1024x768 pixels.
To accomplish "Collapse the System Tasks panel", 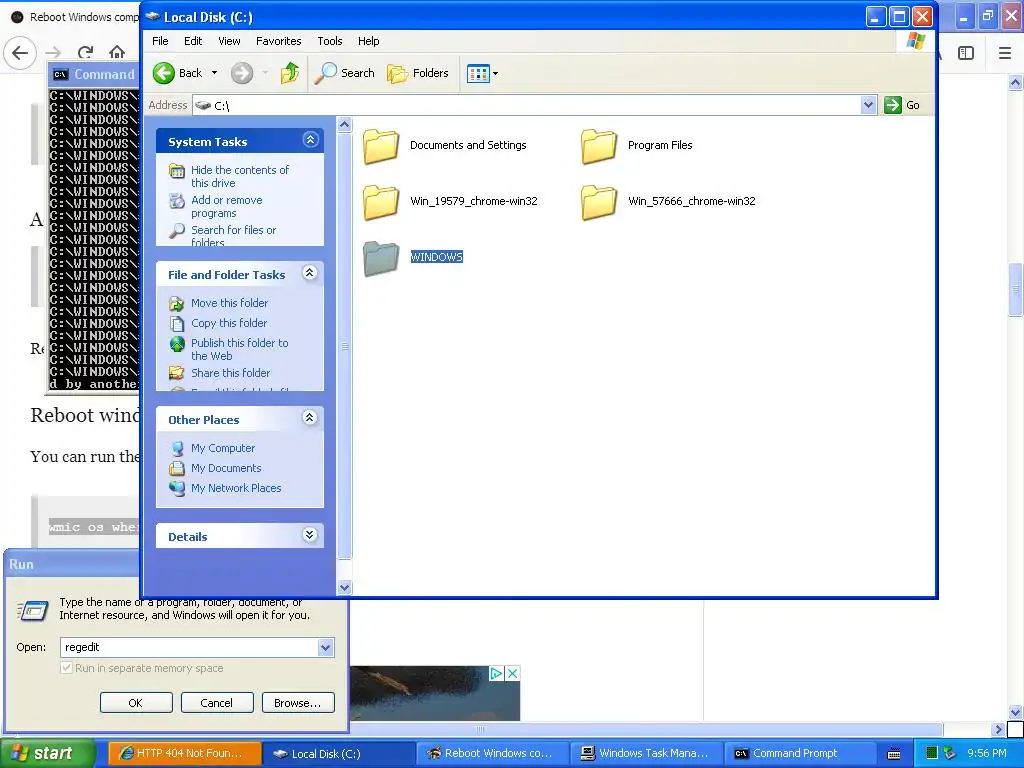I will tap(310, 140).
